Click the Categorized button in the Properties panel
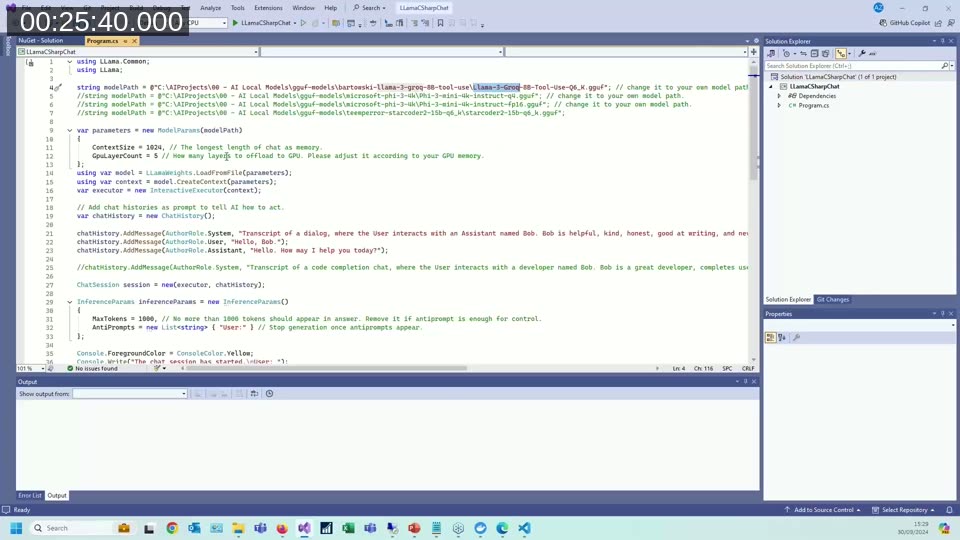 tap(770, 337)
